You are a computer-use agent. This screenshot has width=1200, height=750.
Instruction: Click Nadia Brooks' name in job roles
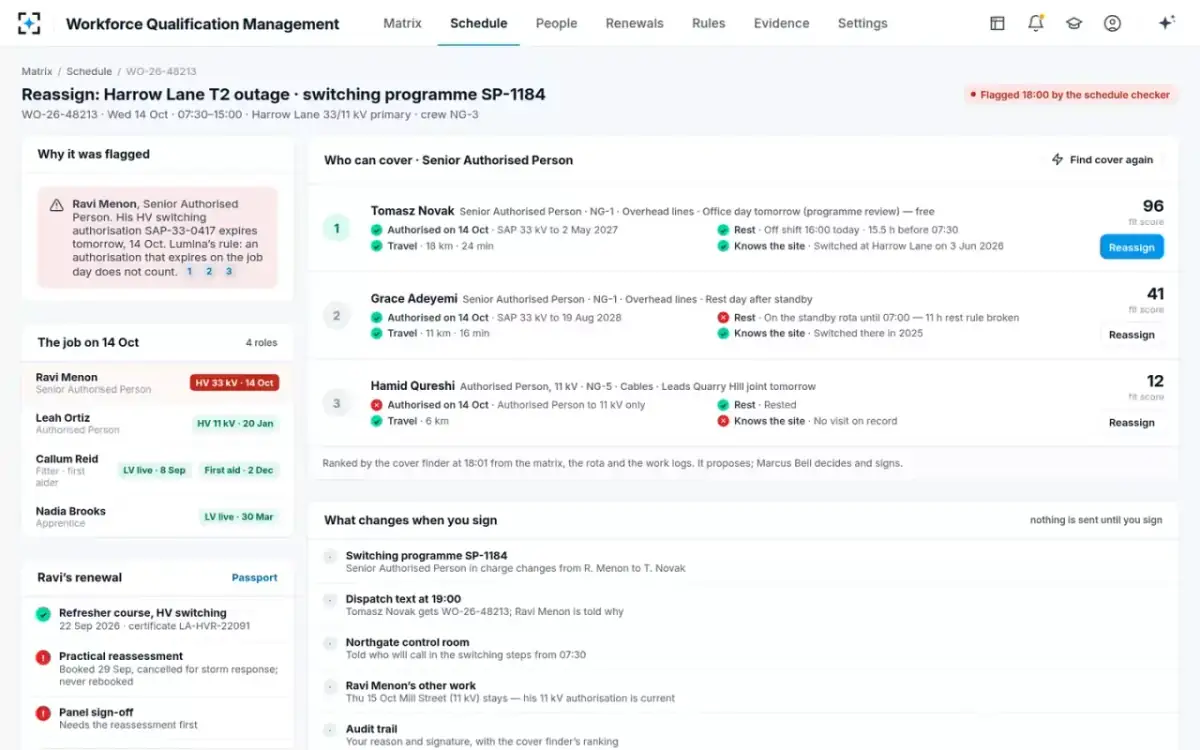point(70,511)
